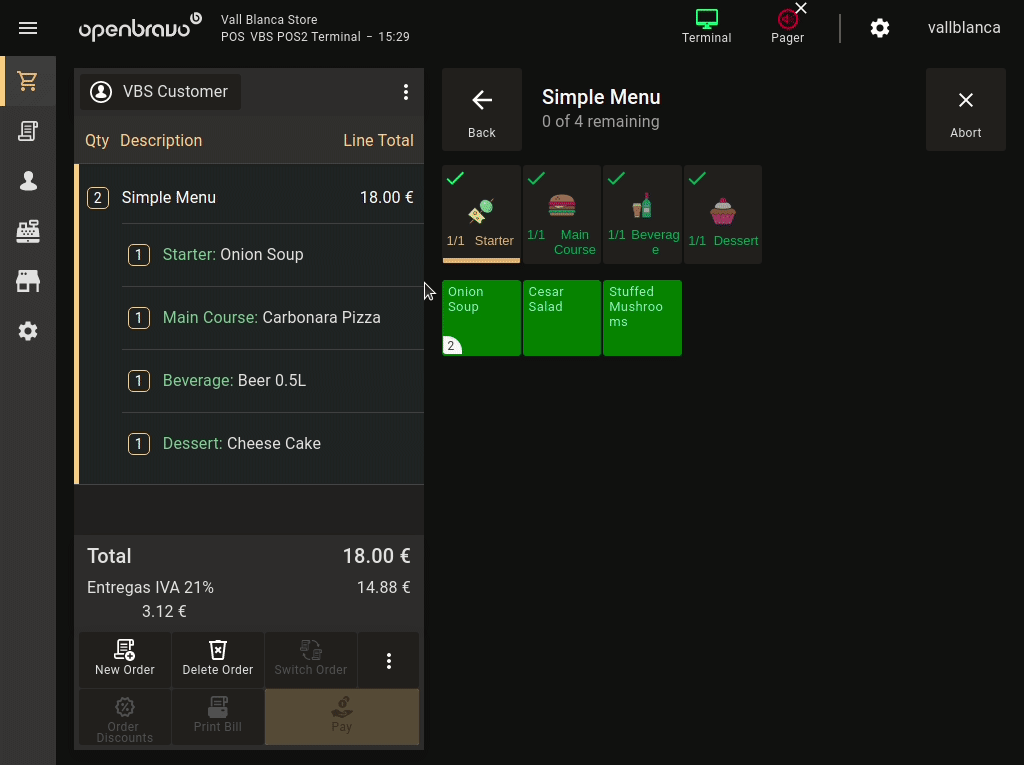Screen dimensions: 1024x765
Task: Open the receipts sidebar icon
Action: pyautogui.click(x=28, y=131)
